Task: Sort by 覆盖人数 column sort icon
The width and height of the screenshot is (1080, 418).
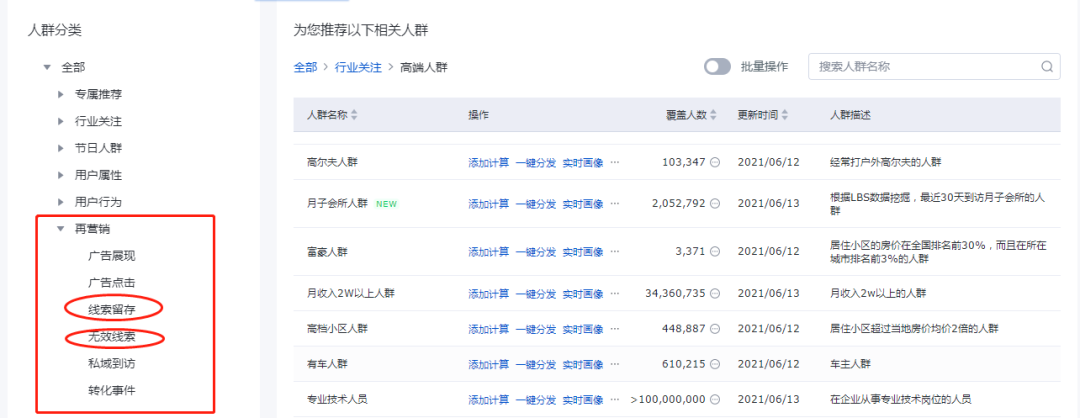Action: [714, 115]
